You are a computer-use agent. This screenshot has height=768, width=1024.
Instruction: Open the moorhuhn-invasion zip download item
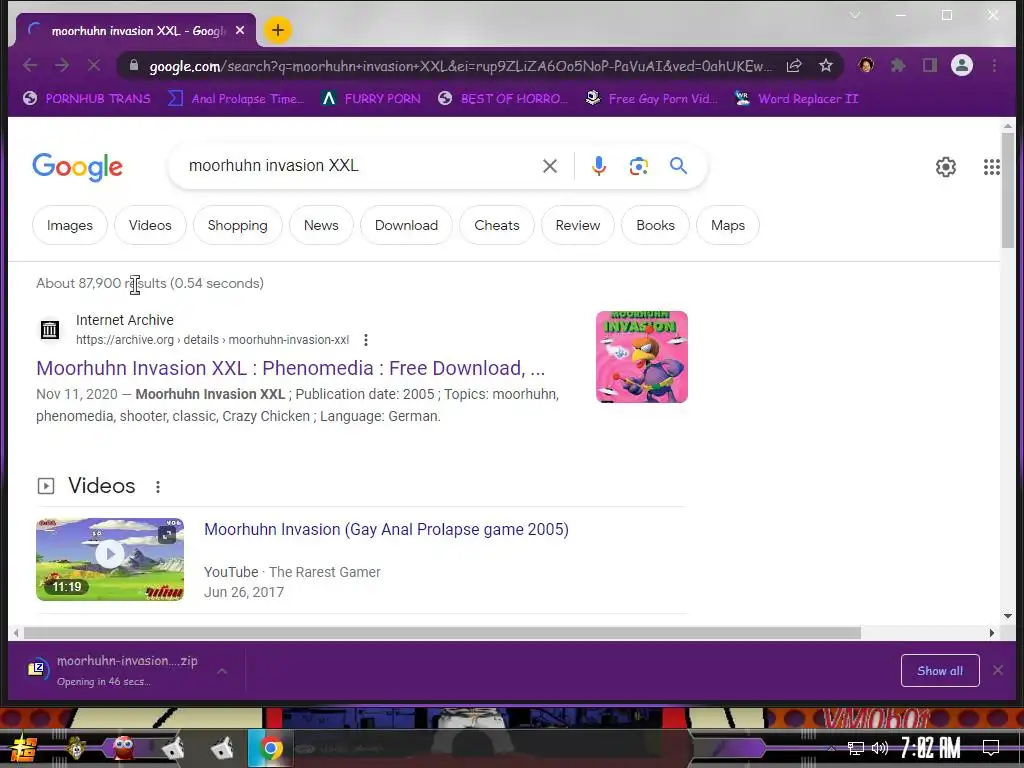point(113,671)
